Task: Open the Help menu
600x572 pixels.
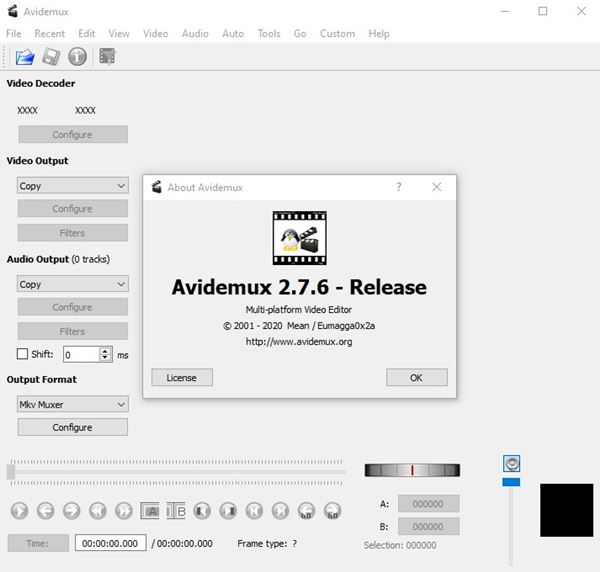Action: coord(379,34)
